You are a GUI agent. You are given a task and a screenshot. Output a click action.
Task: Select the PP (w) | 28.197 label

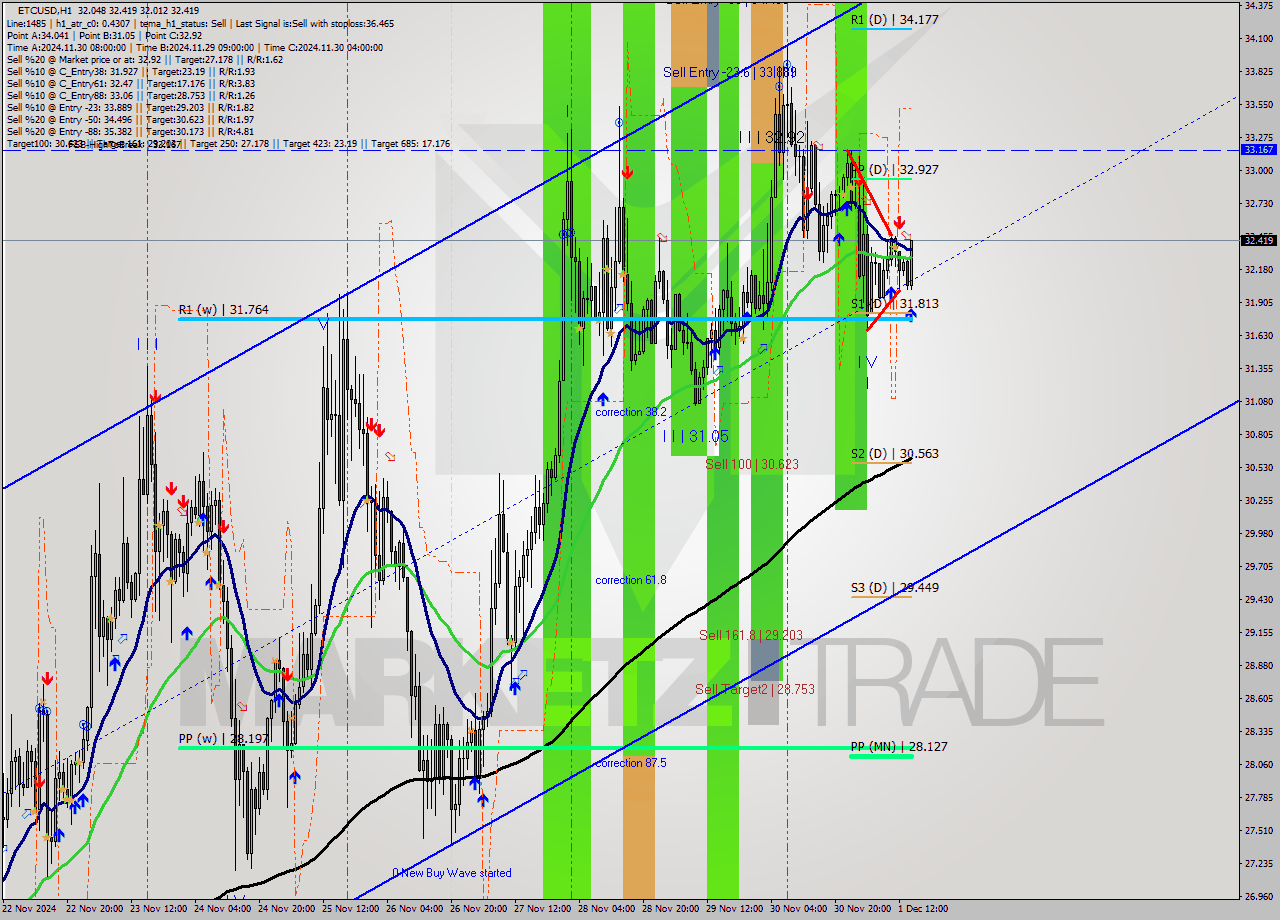tap(224, 739)
